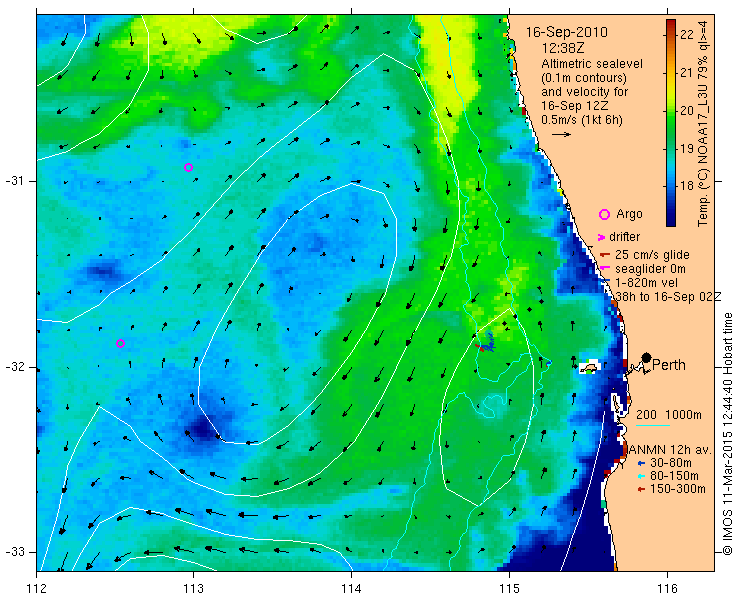The height and width of the screenshot is (600, 740).
Task: Click the 38h to 16-Sep 02Z label
Action: (669, 296)
